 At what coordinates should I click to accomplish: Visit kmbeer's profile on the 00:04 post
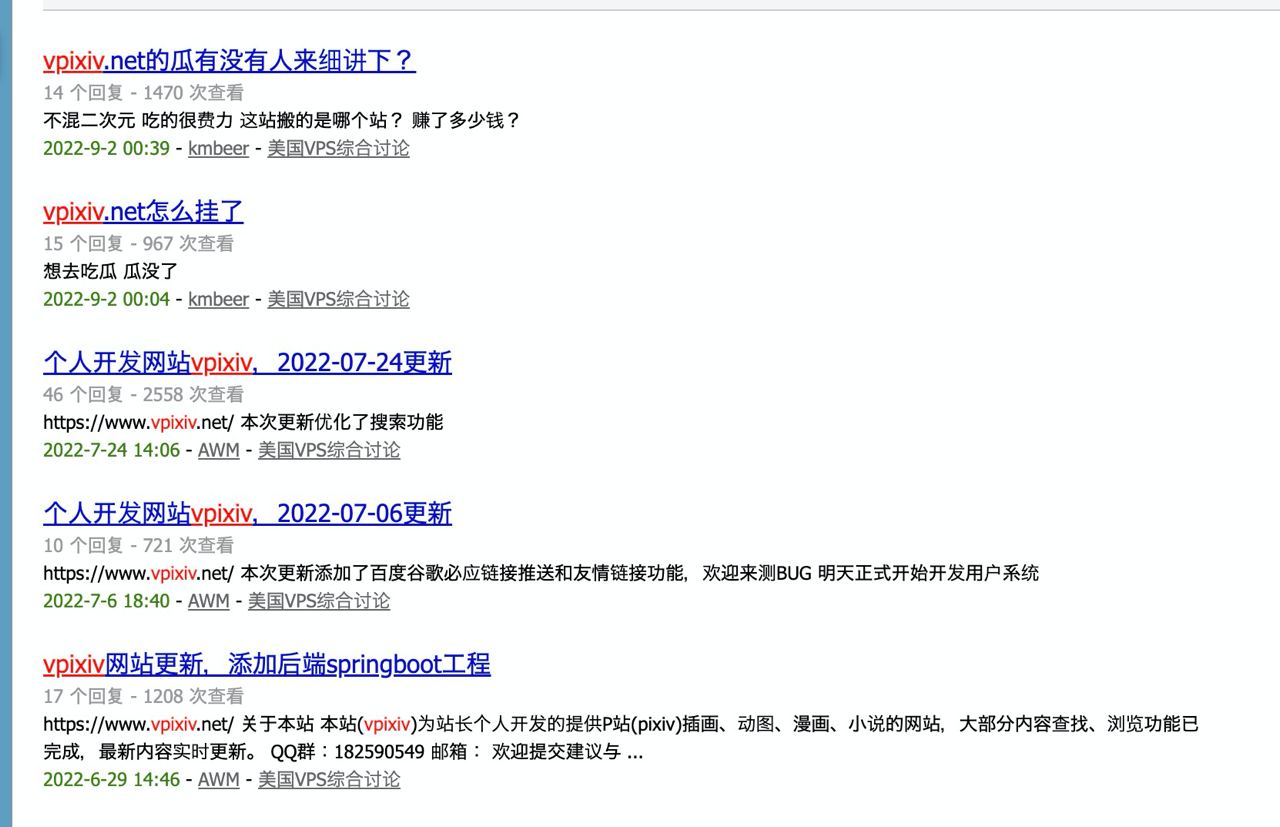pyautogui.click(x=218, y=300)
